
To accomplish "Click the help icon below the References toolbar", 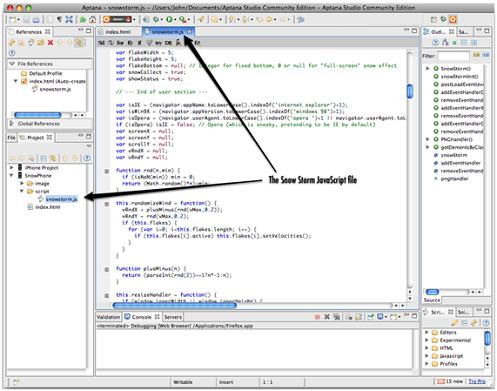I will [x=12, y=53].
